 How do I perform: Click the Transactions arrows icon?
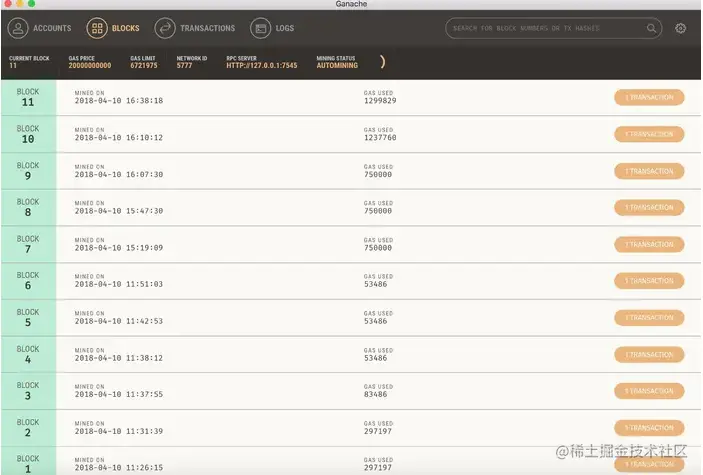click(165, 28)
